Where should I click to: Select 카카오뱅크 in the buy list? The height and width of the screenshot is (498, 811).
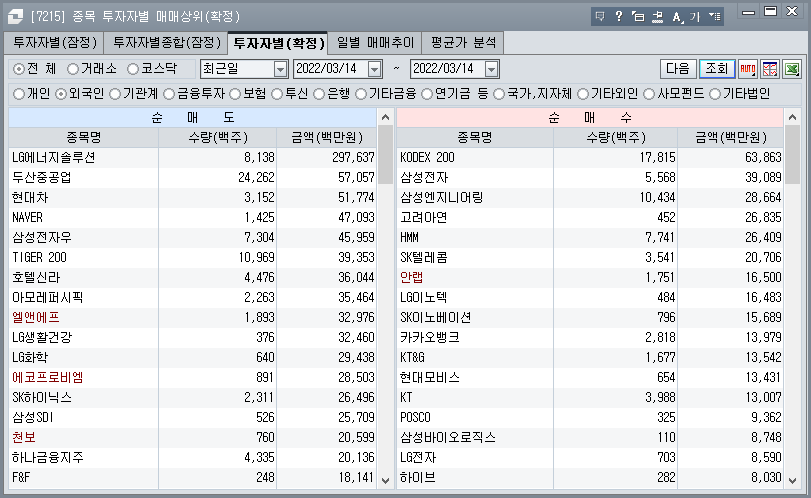tap(430, 338)
